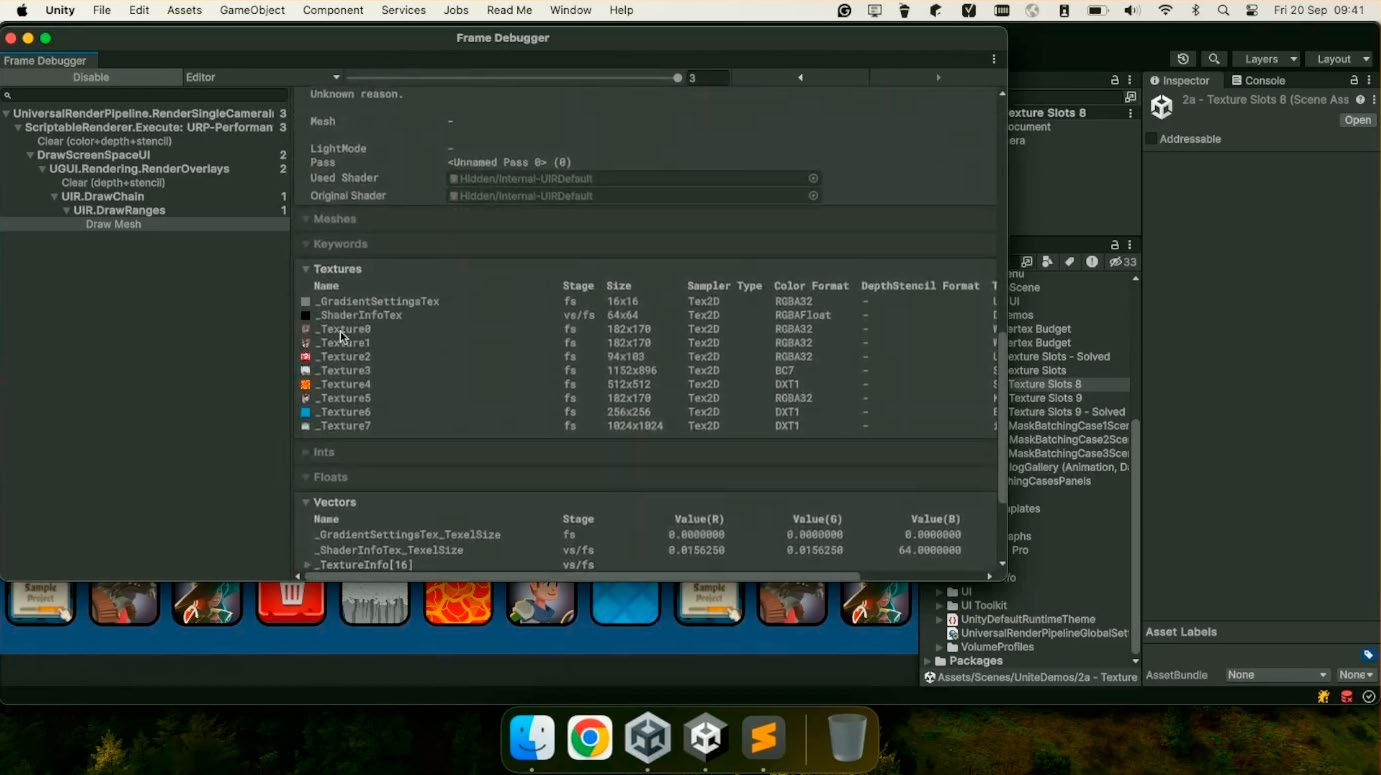Click the _Texture2 thumbnail icon

[x=306, y=357]
